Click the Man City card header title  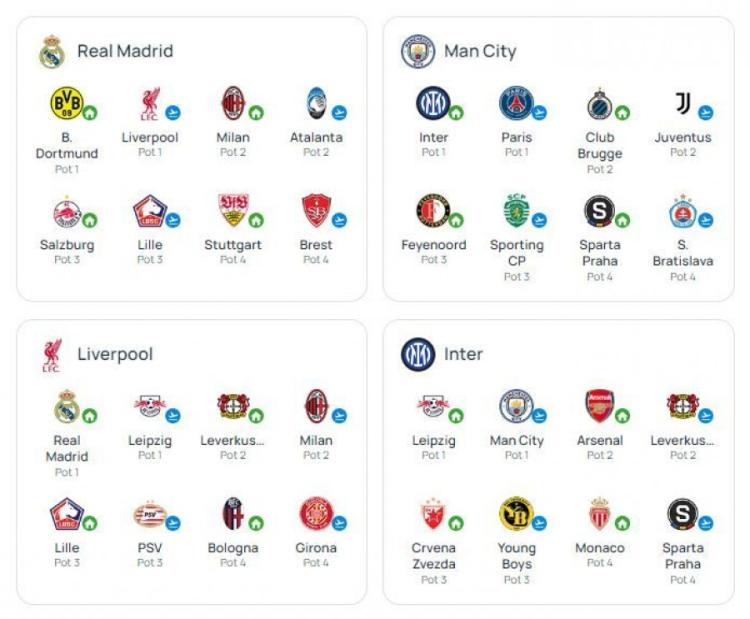[x=480, y=51]
